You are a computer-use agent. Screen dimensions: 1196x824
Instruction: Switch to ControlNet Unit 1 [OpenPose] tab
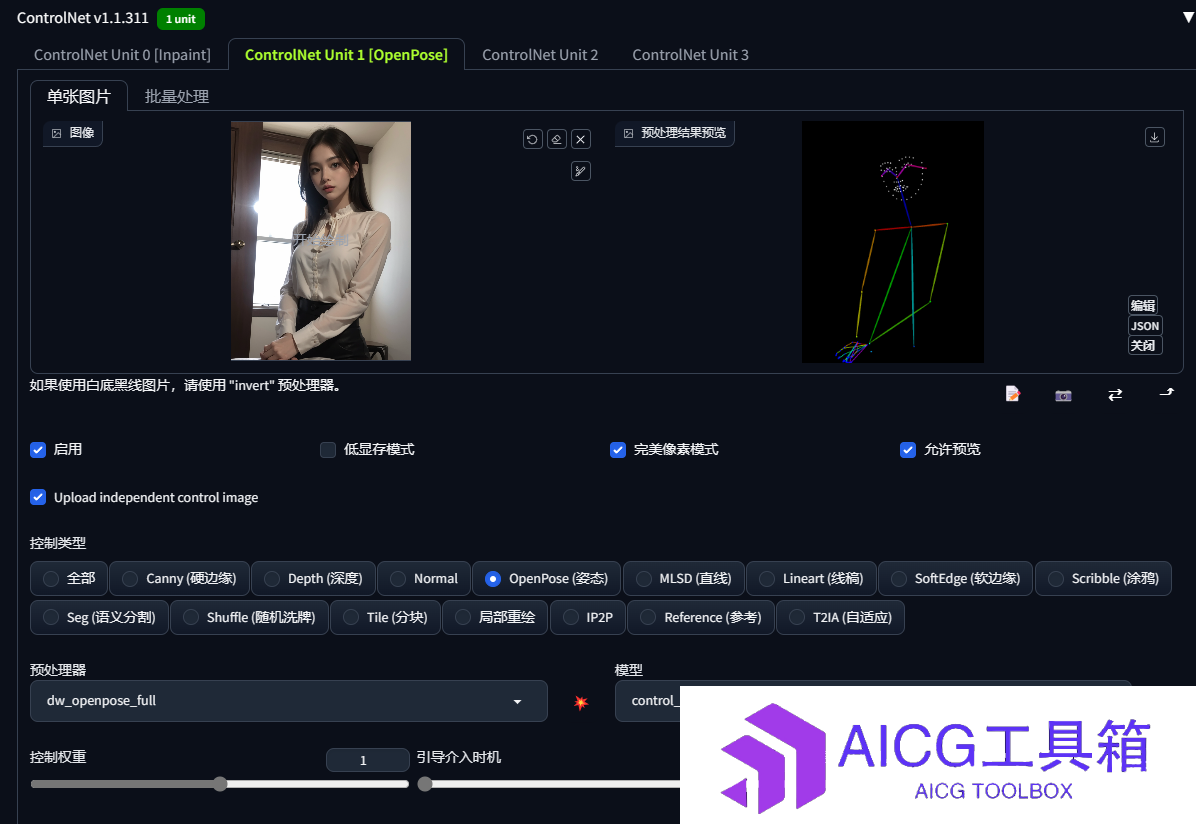point(346,55)
